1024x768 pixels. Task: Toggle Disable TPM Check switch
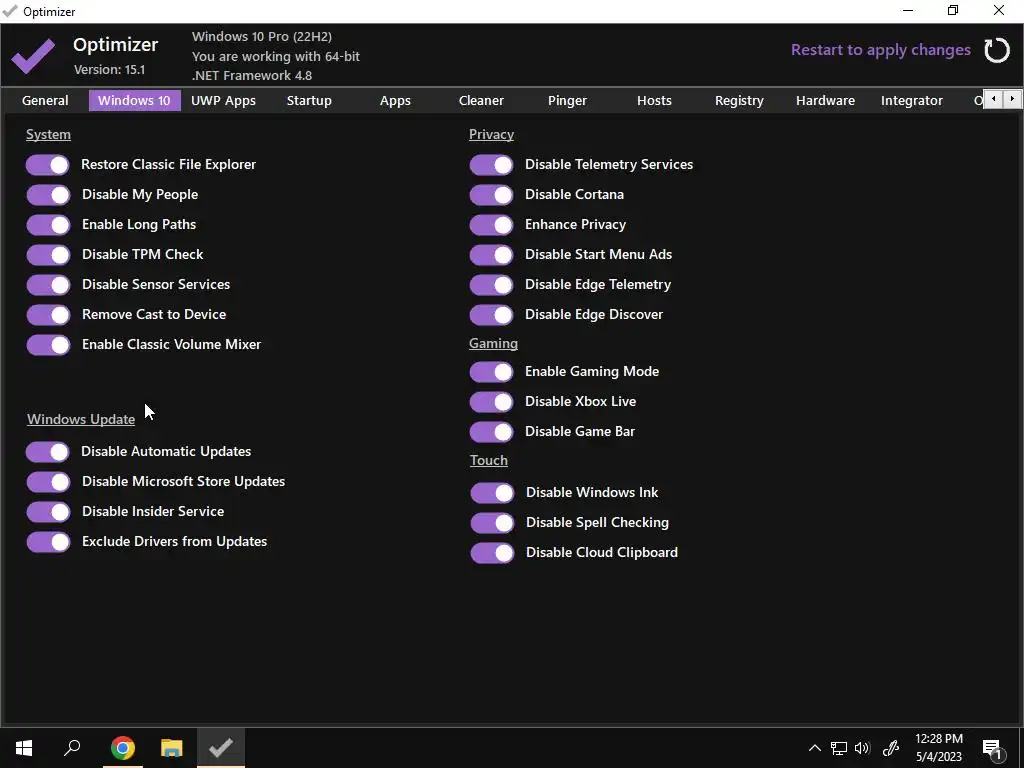coord(48,255)
